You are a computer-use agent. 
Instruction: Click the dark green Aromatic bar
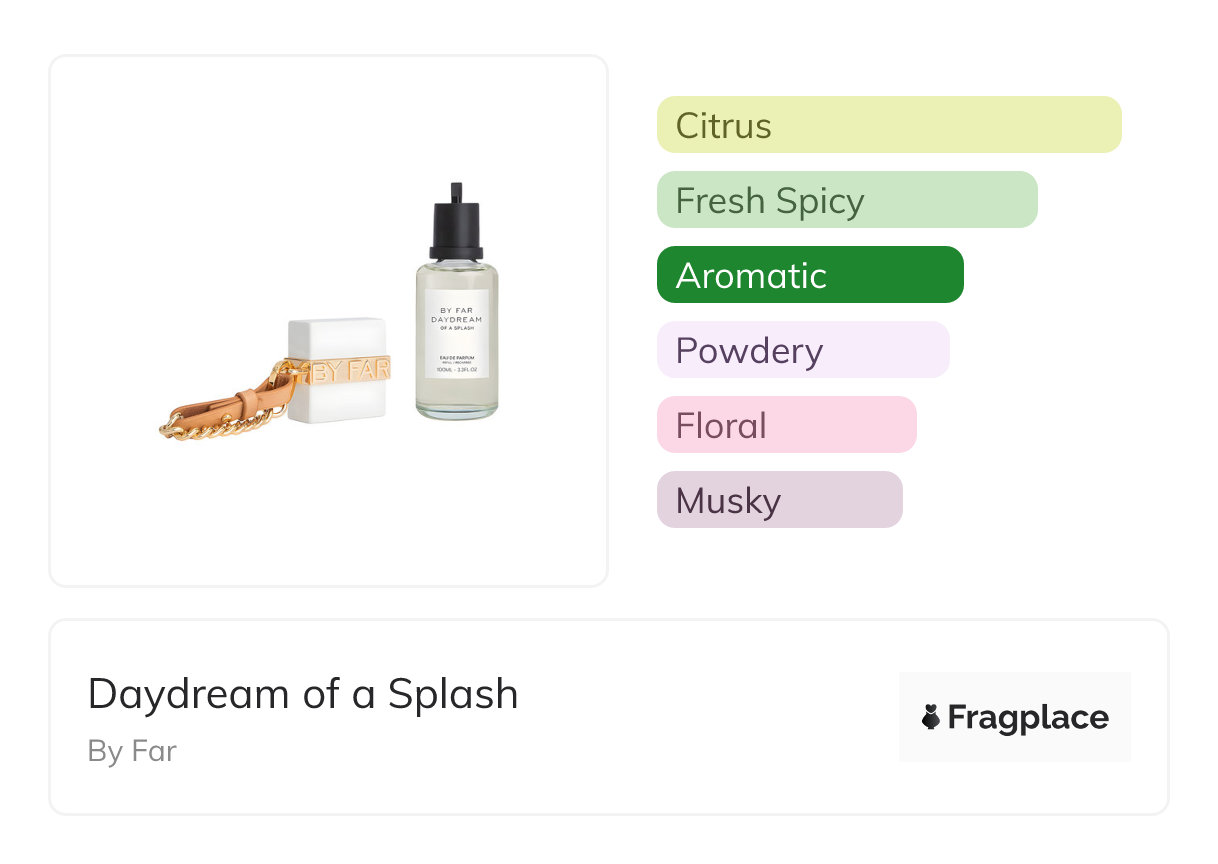[809, 275]
